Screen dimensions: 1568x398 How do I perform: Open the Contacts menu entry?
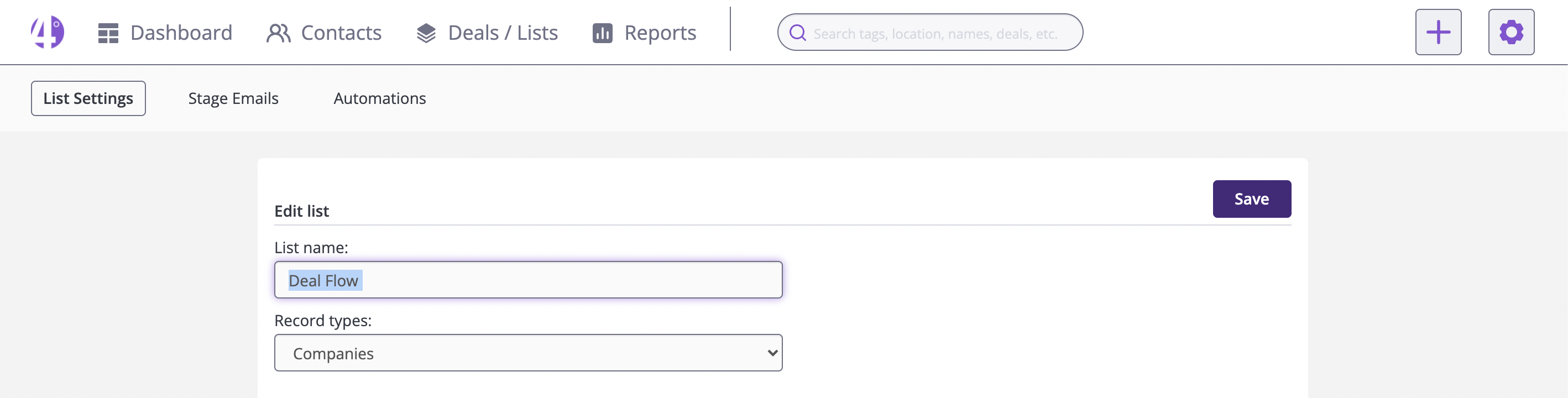click(341, 32)
